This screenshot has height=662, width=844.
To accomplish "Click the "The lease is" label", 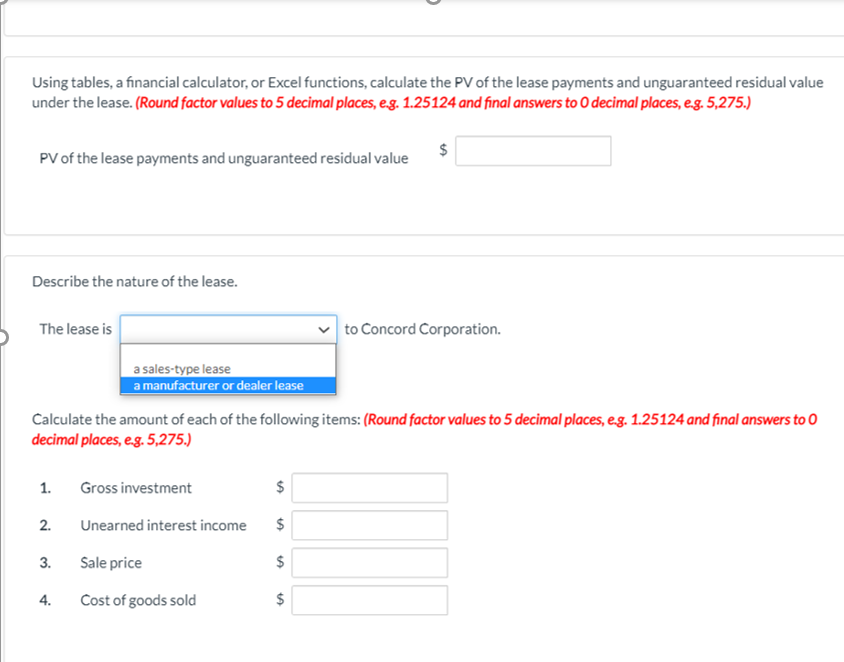I will (75, 329).
